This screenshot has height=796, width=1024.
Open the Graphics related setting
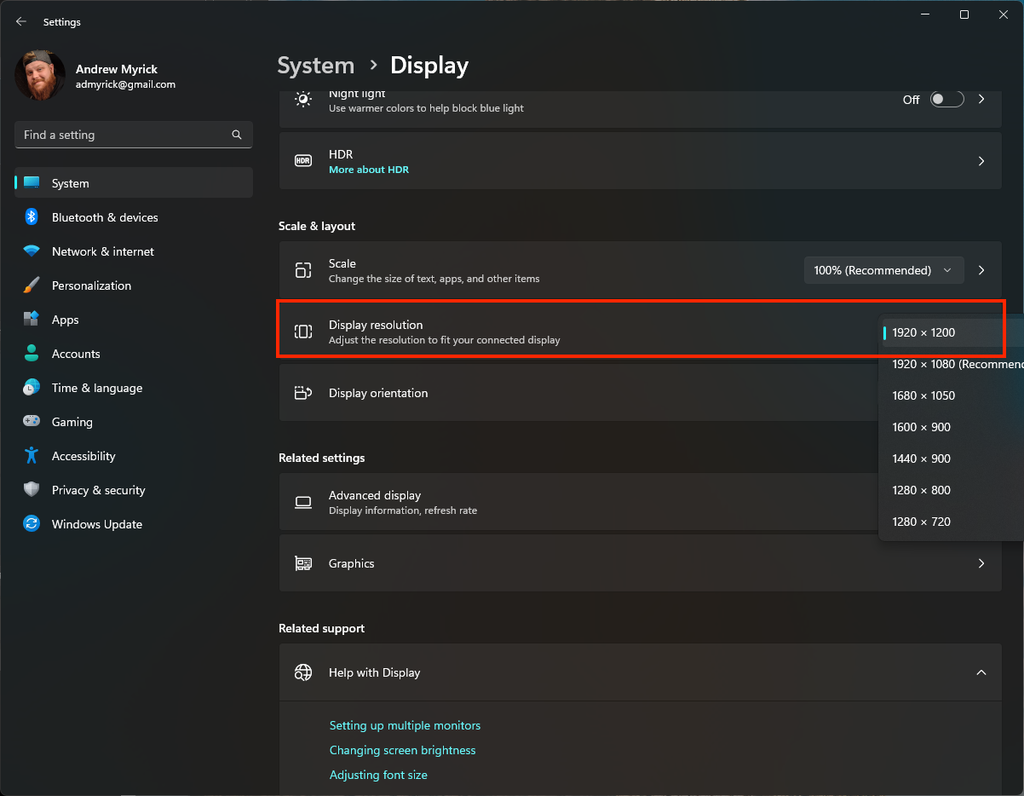[x=640, y=564]
